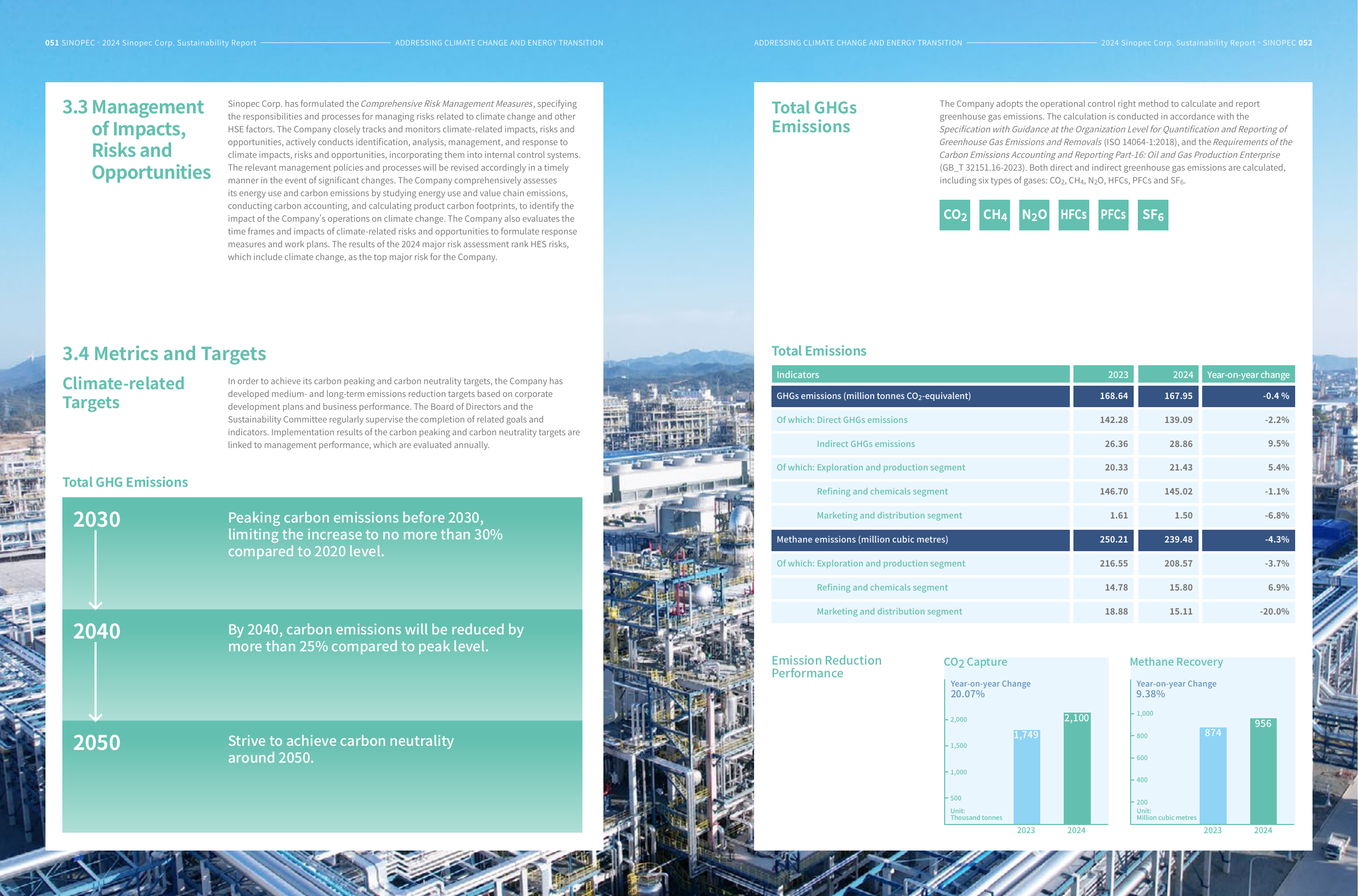The height and width of the screenshot is (896, 1358).
Task: Select value 146.70 in refining segment row
Action: (x=1113, y=491)
